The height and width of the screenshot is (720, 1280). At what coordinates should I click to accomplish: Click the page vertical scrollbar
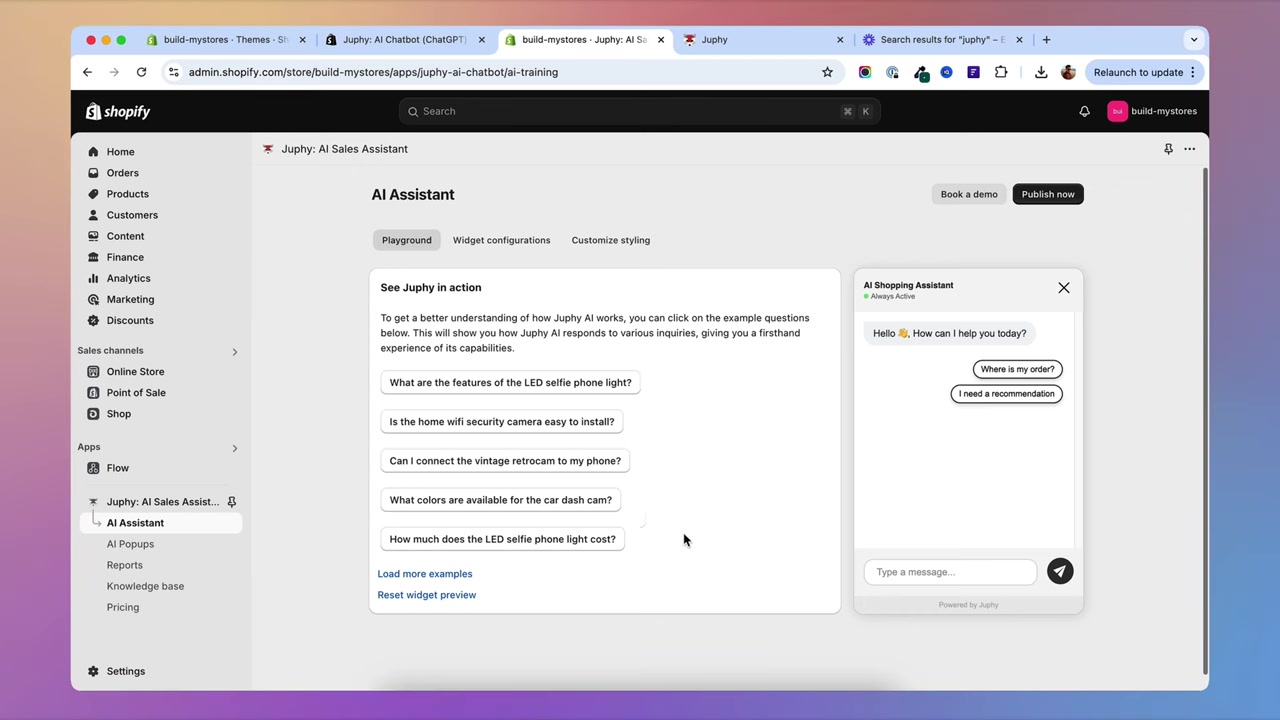(1204, 420)
